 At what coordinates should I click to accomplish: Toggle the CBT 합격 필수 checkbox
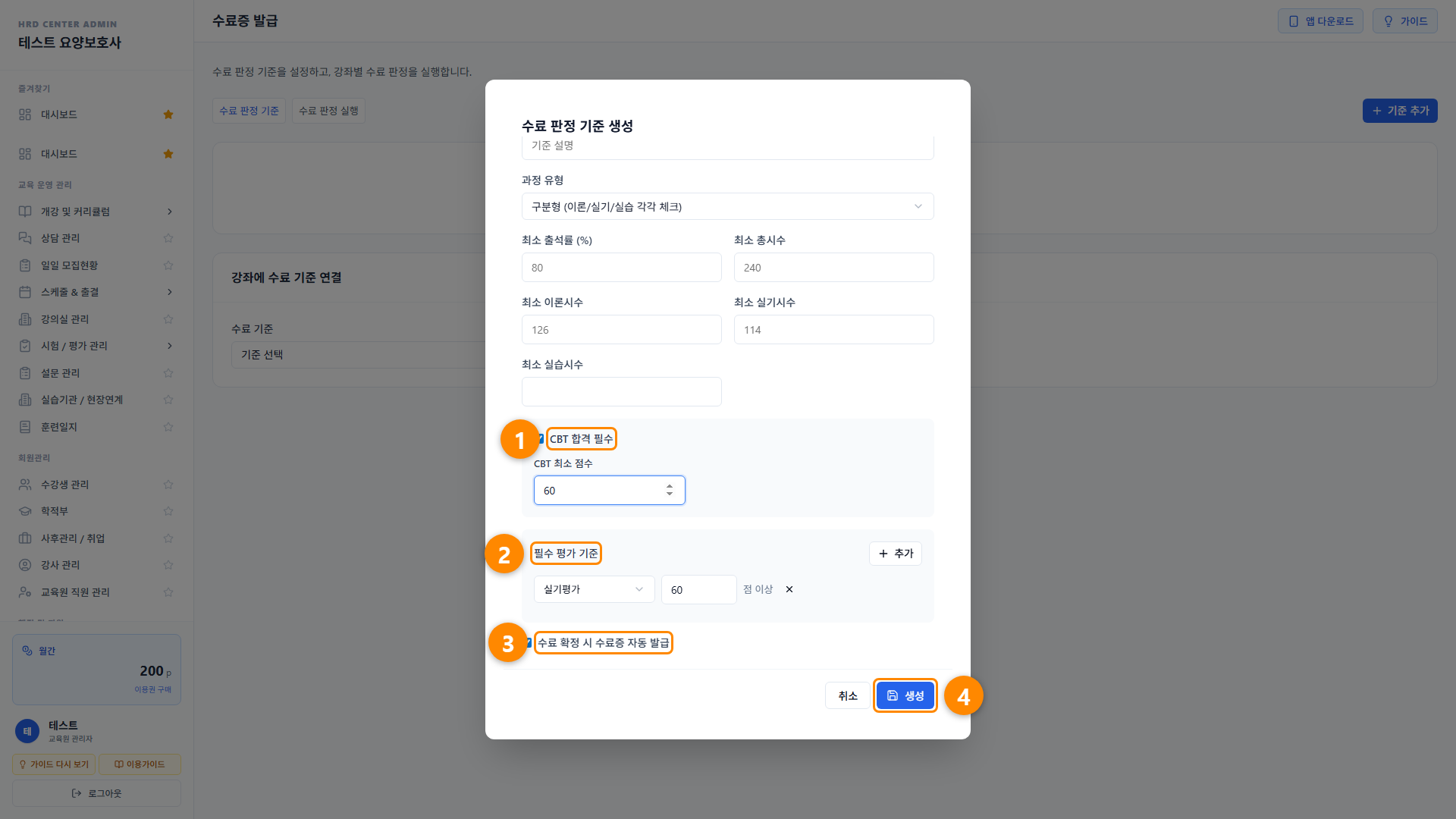539,439
